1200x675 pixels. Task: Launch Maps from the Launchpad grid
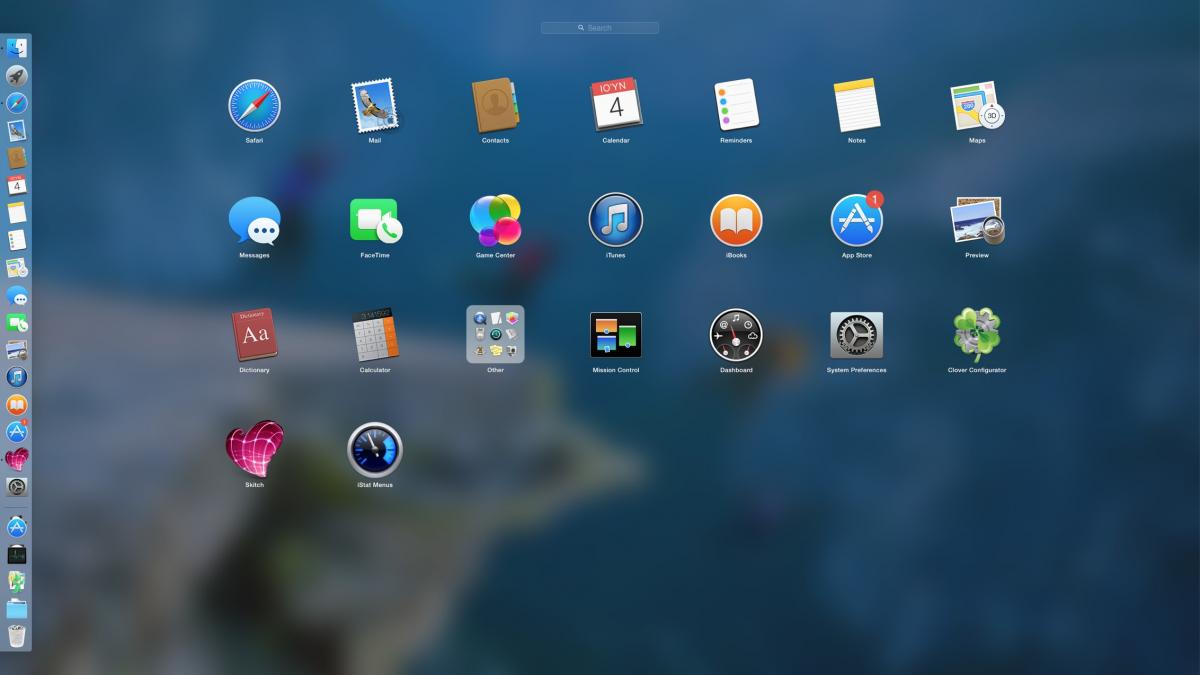click(977, 106)
